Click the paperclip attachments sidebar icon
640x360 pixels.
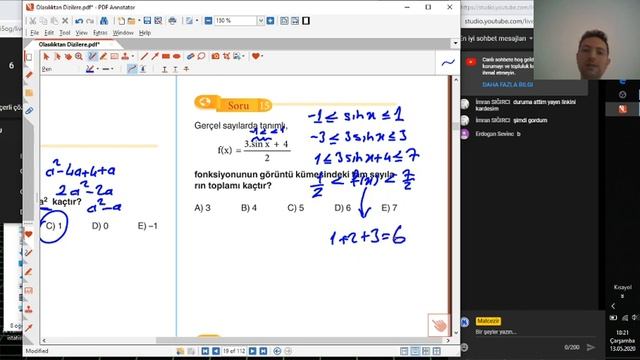pyautogui.click(x=29, y=111)
